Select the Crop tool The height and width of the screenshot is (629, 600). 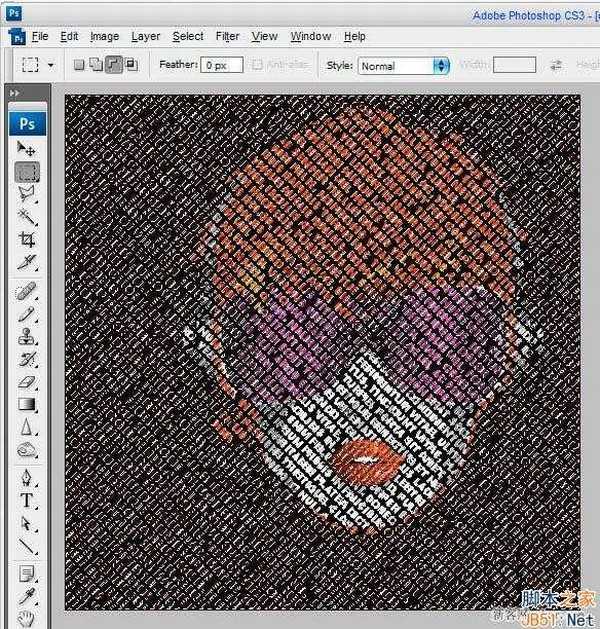click(27, 239)
